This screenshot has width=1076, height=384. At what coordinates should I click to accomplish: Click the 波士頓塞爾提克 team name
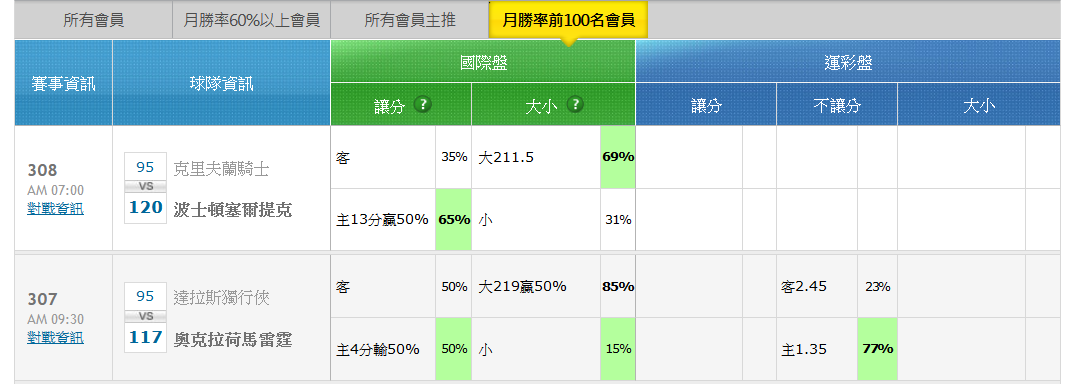[233, 210]
